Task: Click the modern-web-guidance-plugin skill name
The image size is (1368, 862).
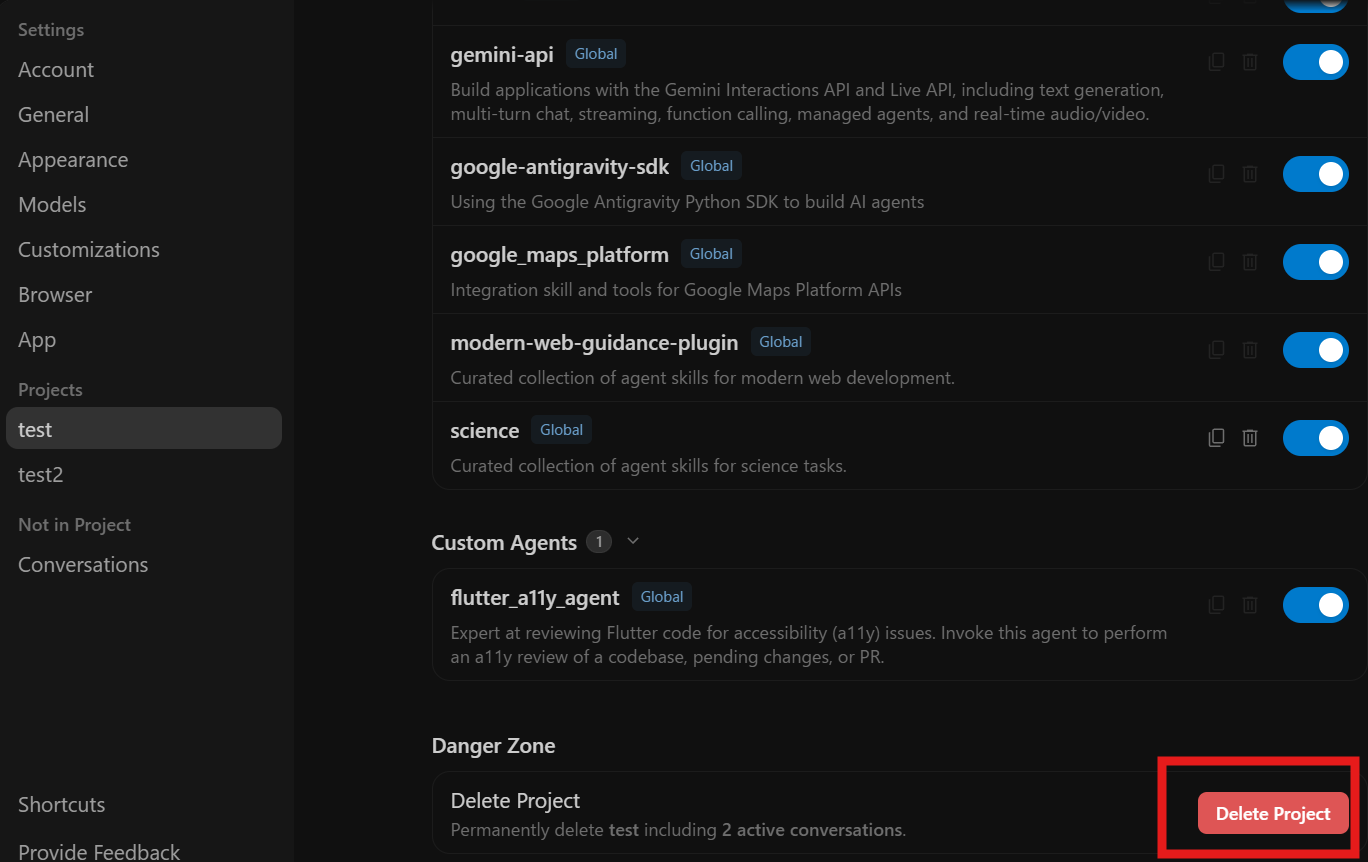Action: [594, 343]
